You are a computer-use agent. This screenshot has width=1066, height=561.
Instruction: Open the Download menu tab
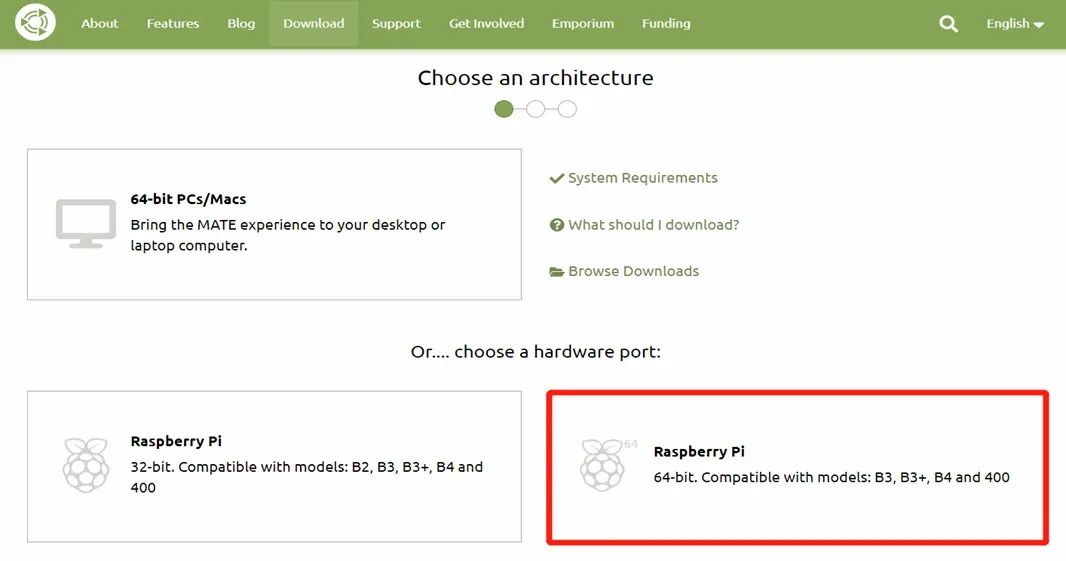click(313, 24)
